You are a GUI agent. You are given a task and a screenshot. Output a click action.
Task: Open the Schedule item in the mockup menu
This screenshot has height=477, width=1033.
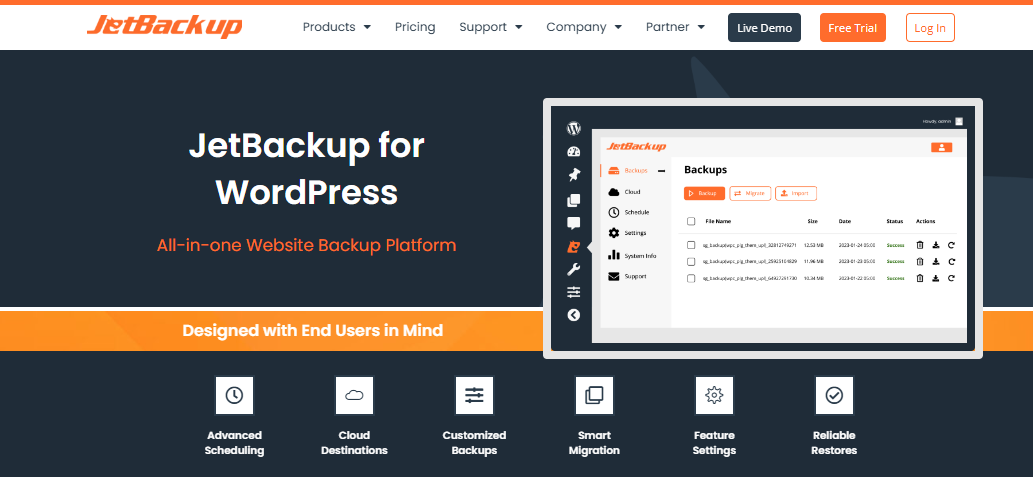[628, 212]
